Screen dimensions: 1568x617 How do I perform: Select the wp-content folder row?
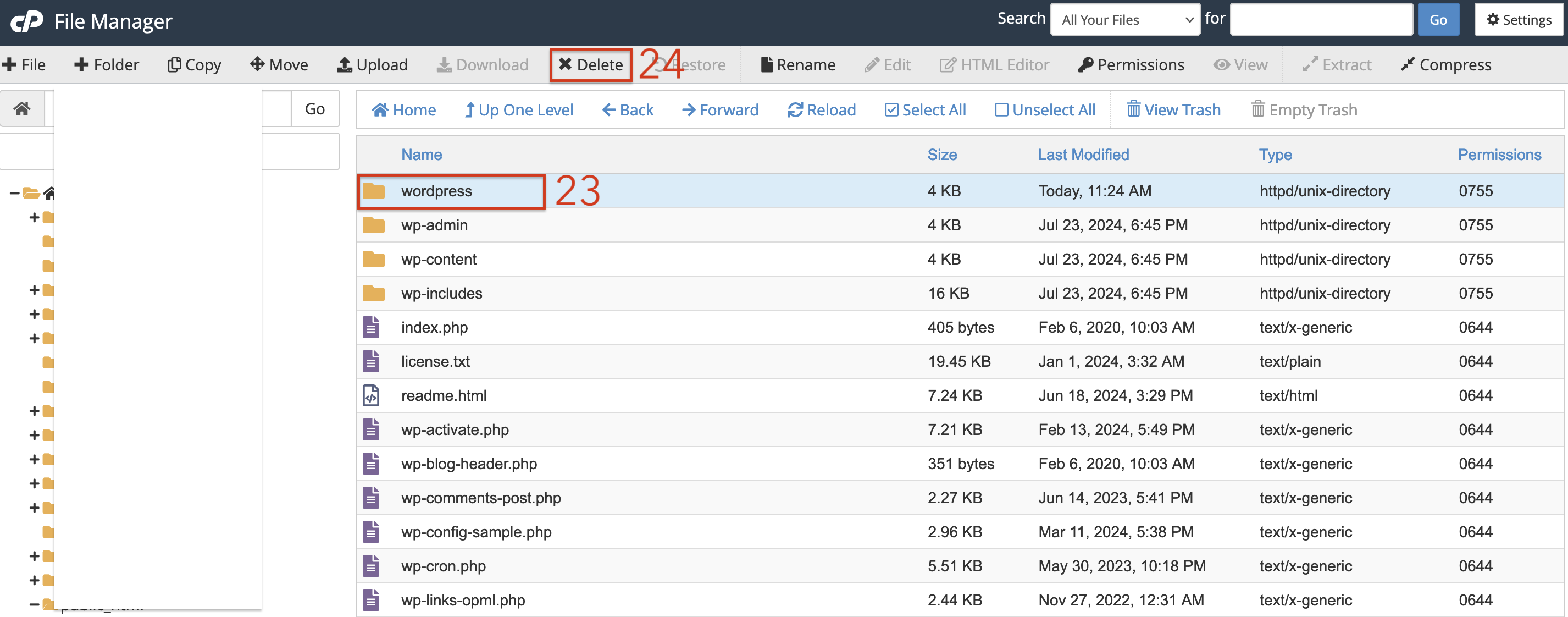coord(960,259)
